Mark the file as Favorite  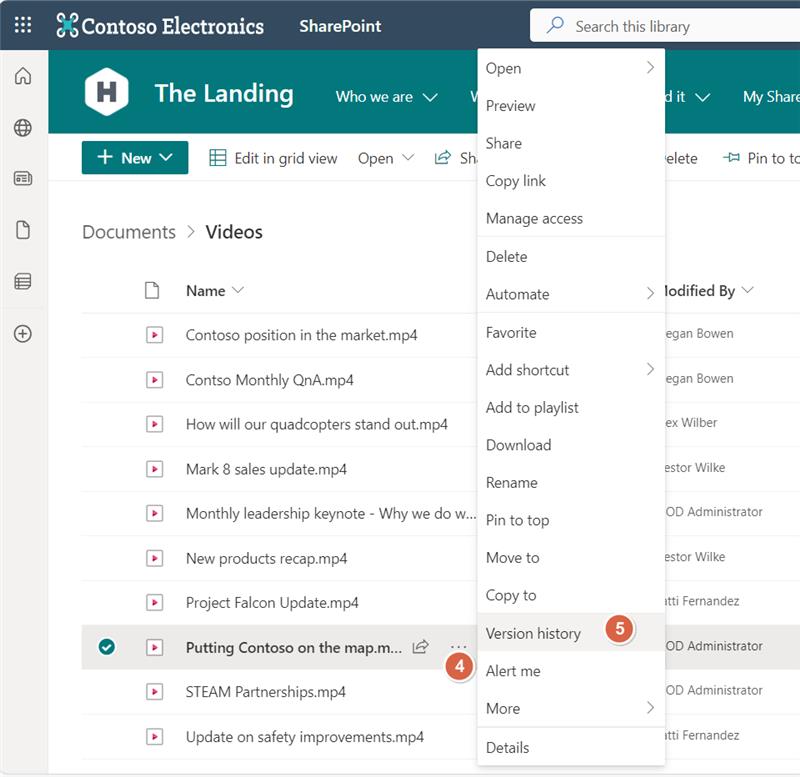pyautogui.click(x=571, y=333)
